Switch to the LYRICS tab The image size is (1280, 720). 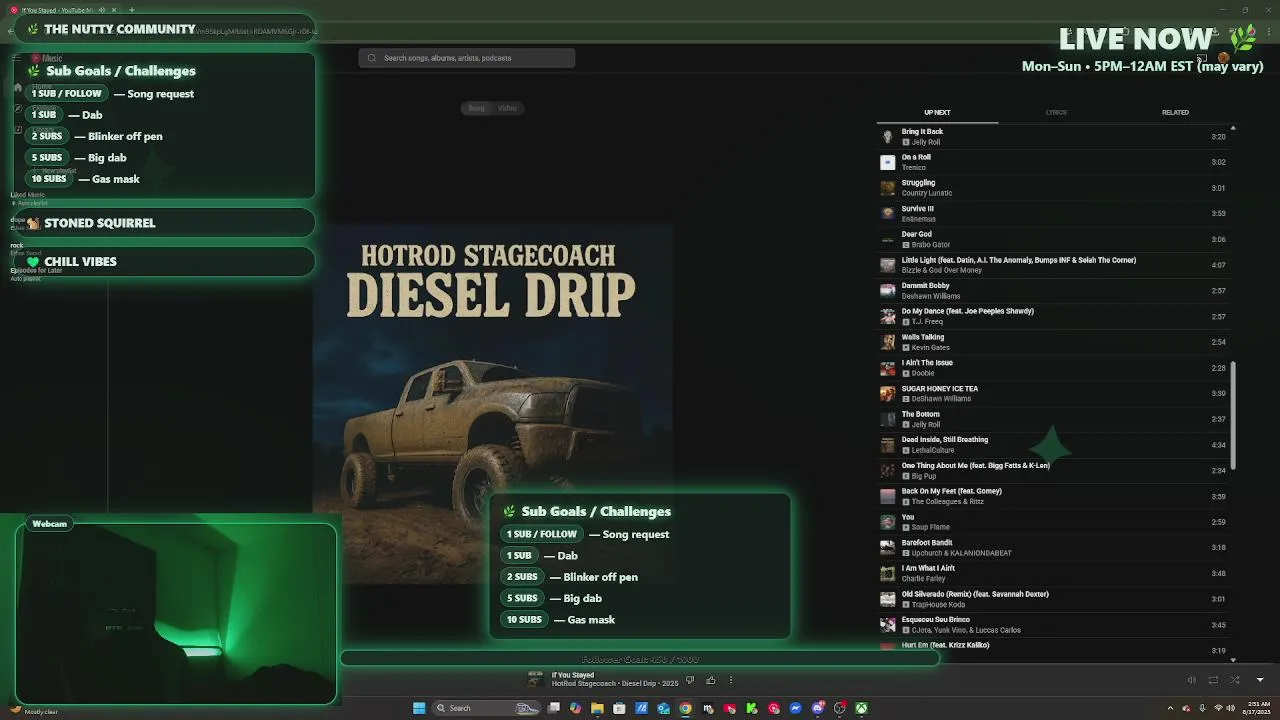[x=1056, y=113]
